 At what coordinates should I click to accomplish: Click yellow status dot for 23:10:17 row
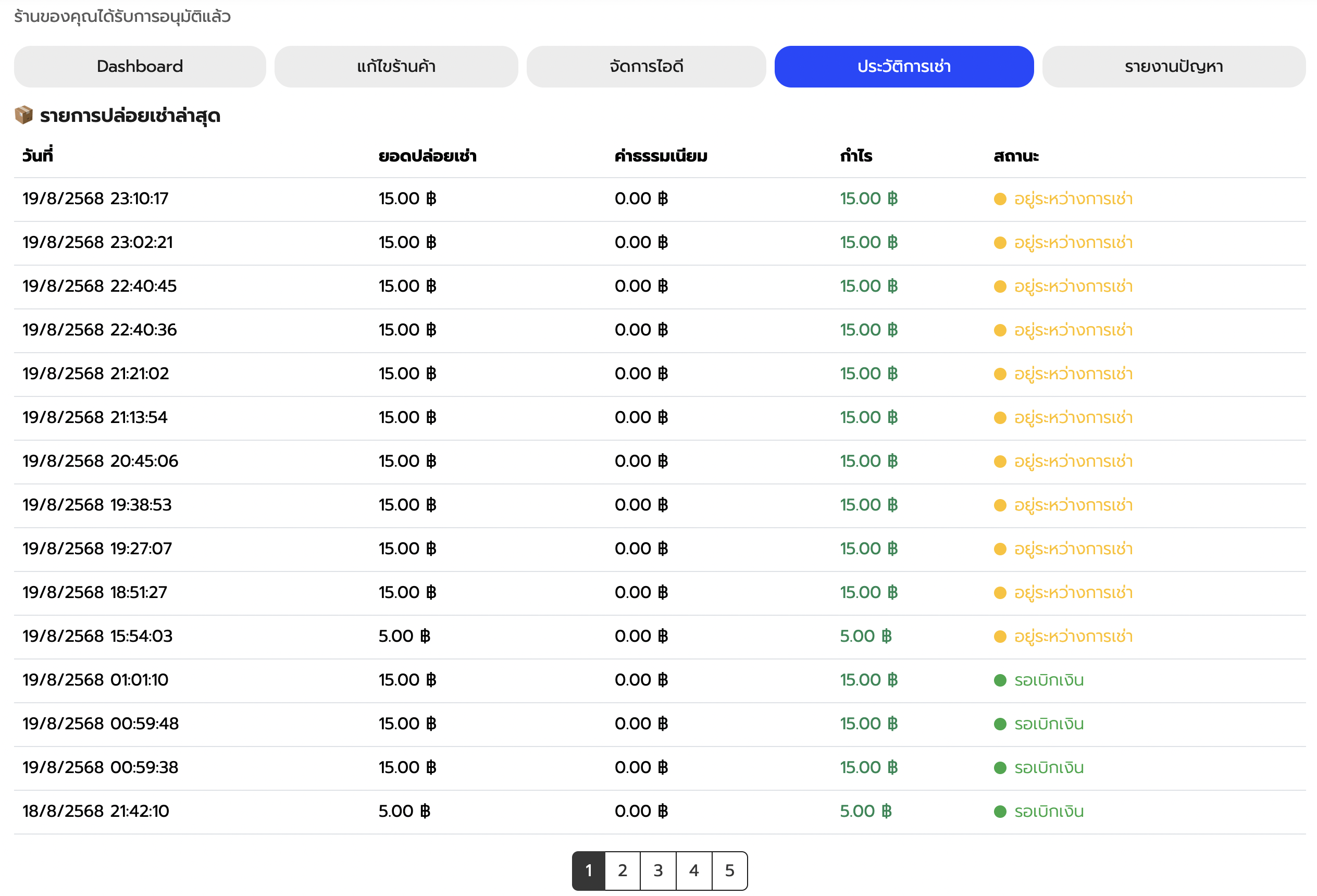point(1000,199)
